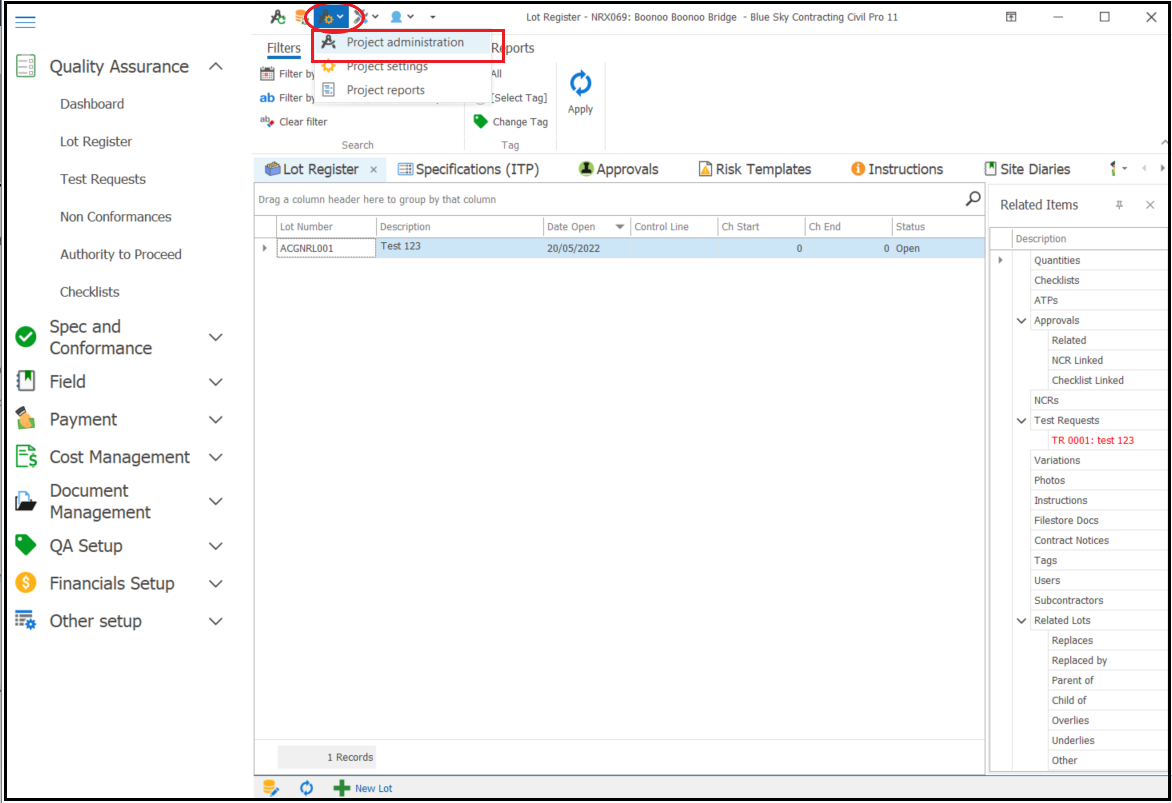Open the Date Open column sort arrow

pos(619,227)
